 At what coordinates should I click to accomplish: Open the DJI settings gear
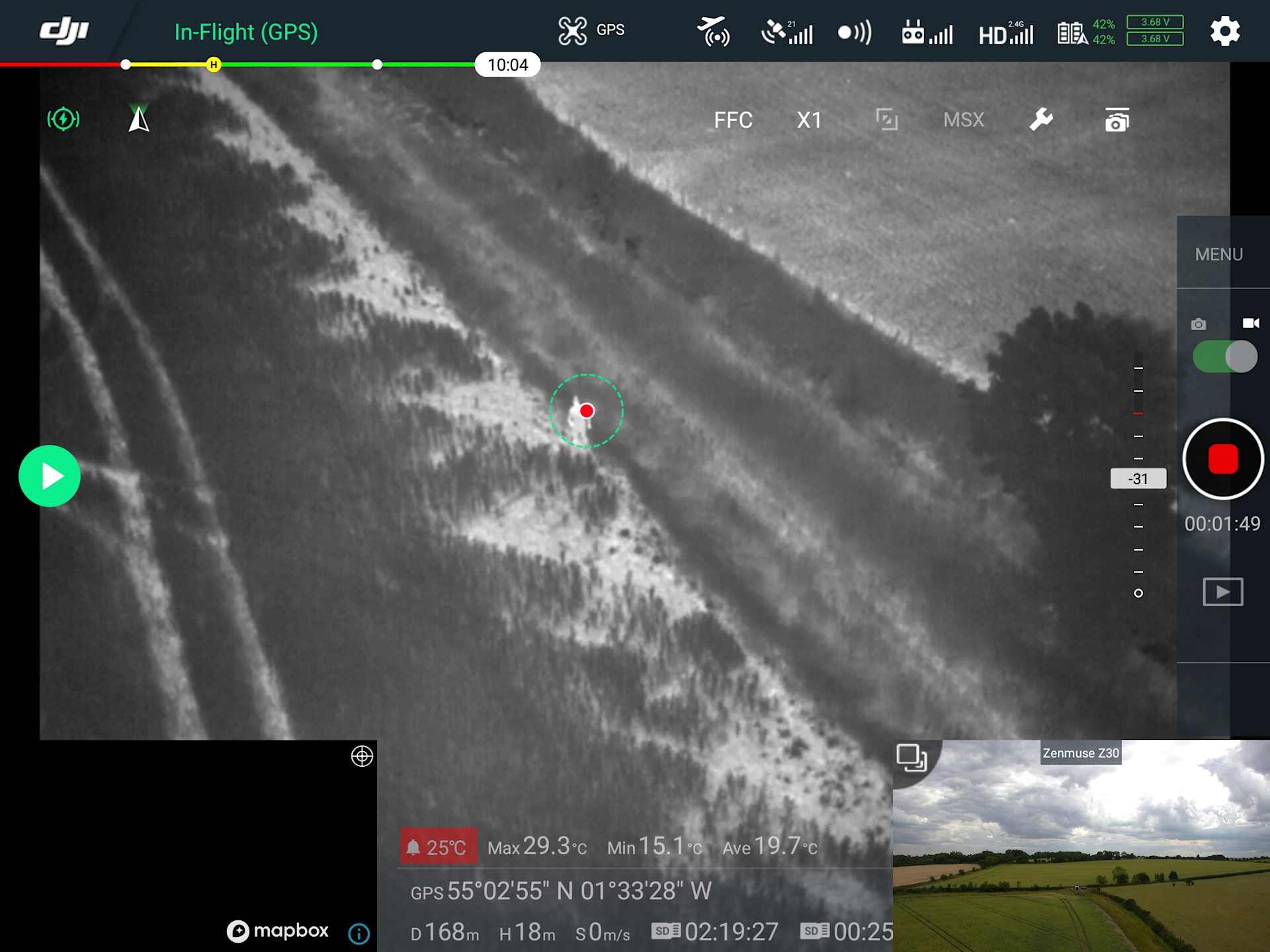1224,31
